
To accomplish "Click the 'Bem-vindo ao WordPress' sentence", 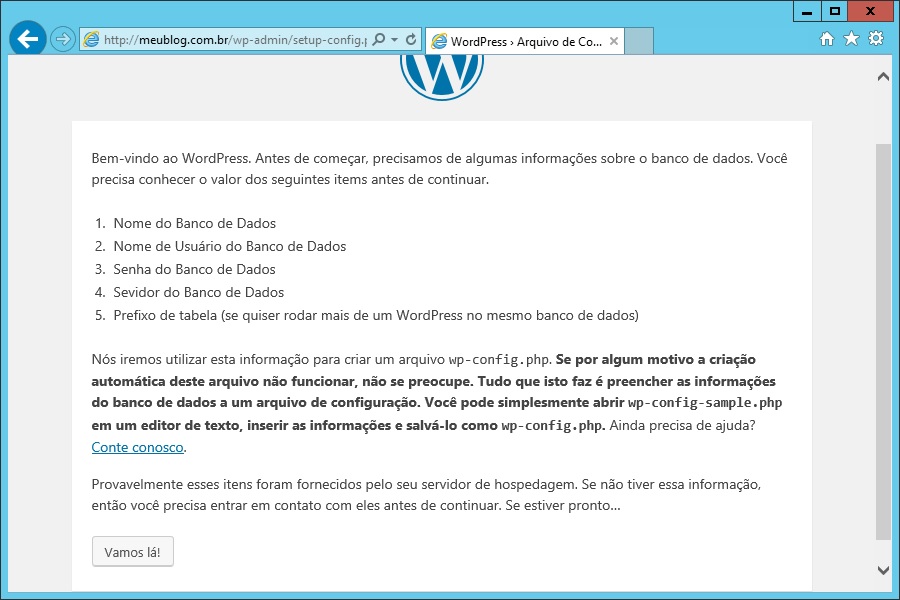I will point(171,158).
